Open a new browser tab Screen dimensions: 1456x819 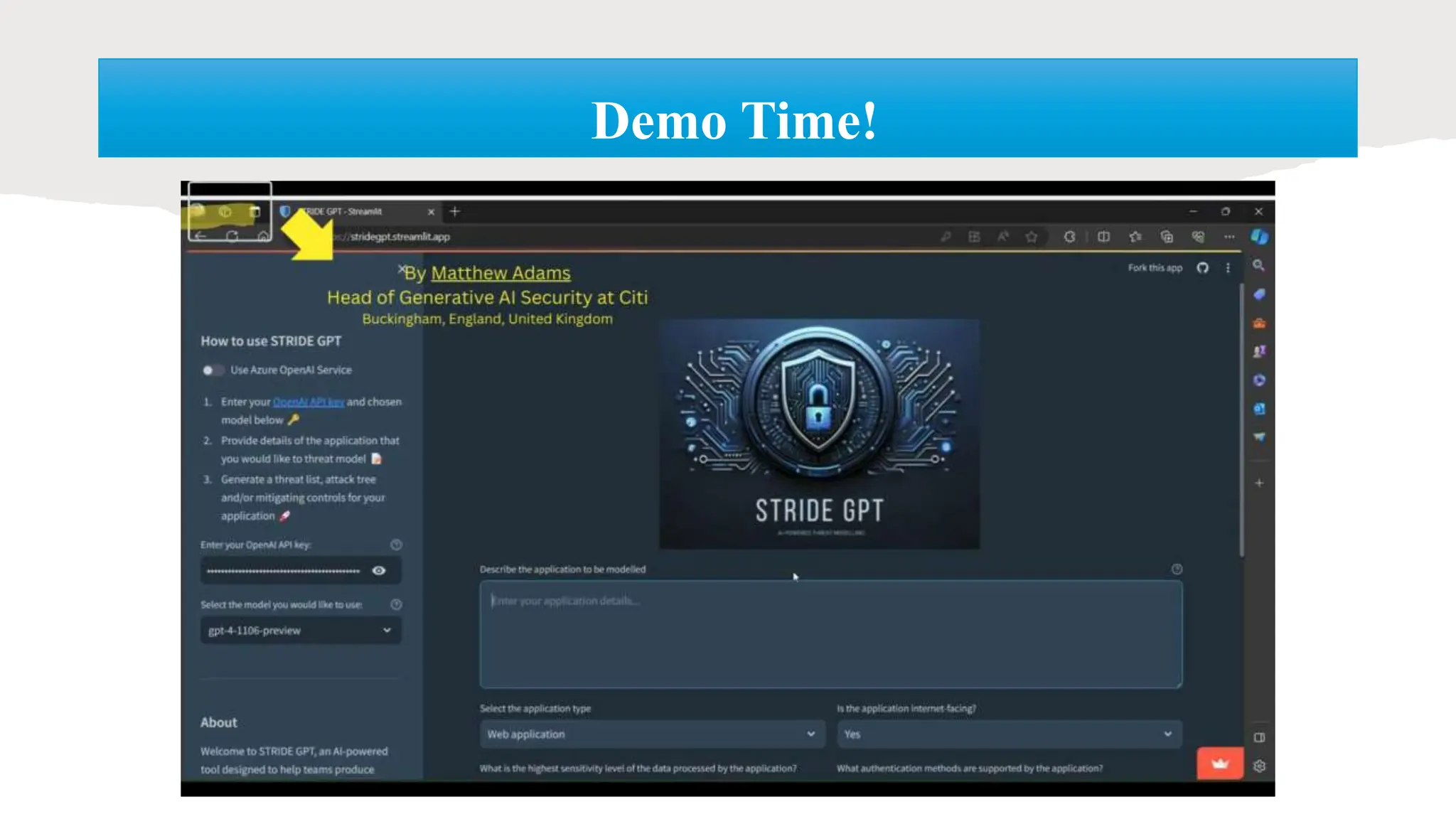(455, 211)
